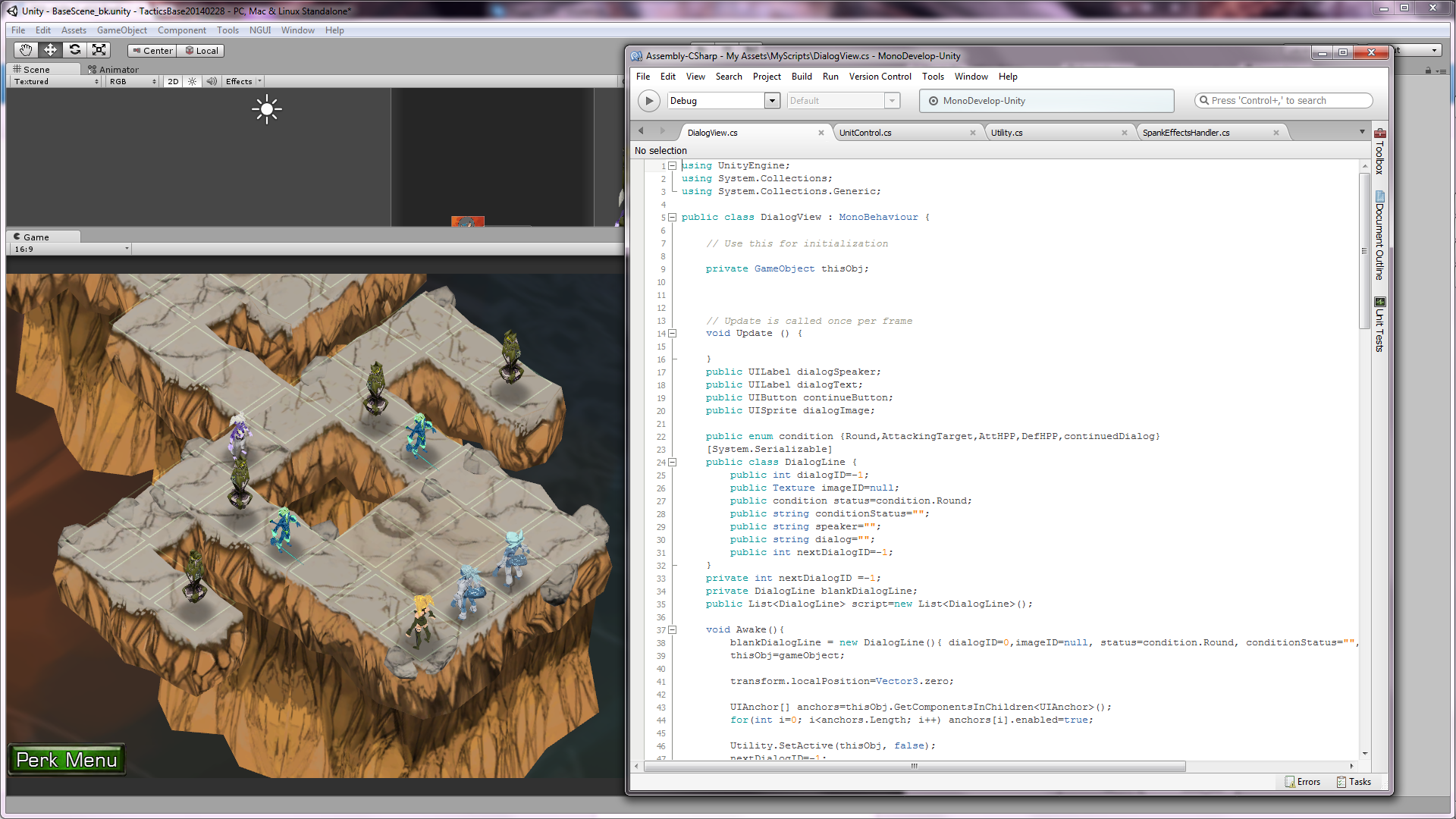The height and width of the screenshot is (819, 1456).
Task: Toggle scene audio speaker button
Action: 212,82
